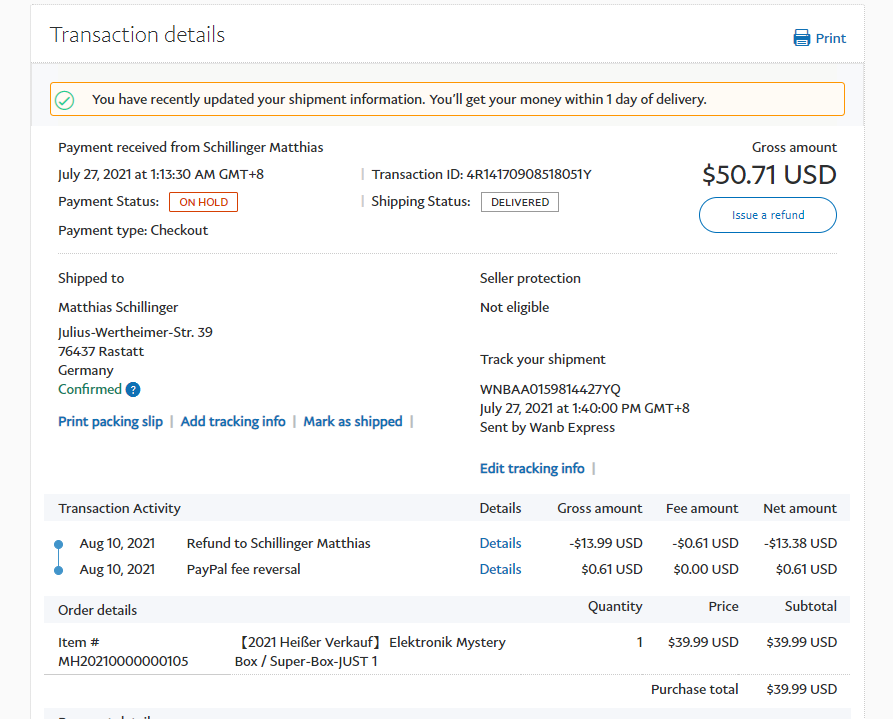Click the Transaction Activity section header
893x719 pixels.
119,508
